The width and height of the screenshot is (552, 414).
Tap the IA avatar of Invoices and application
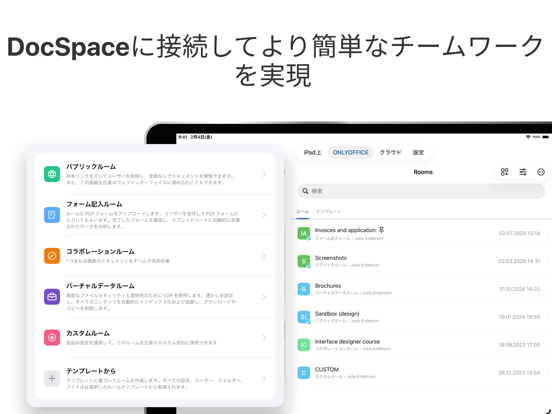click(303, 233)
